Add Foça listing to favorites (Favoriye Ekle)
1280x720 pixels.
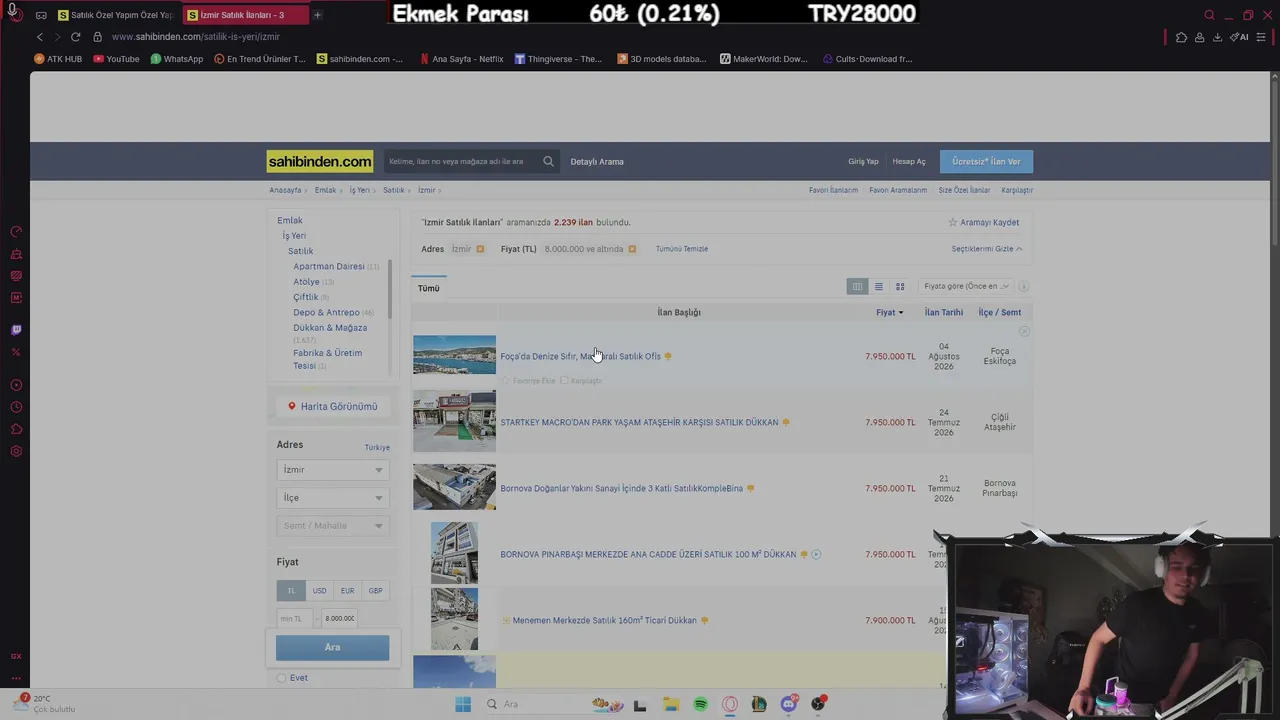click(x=529, y=381)
